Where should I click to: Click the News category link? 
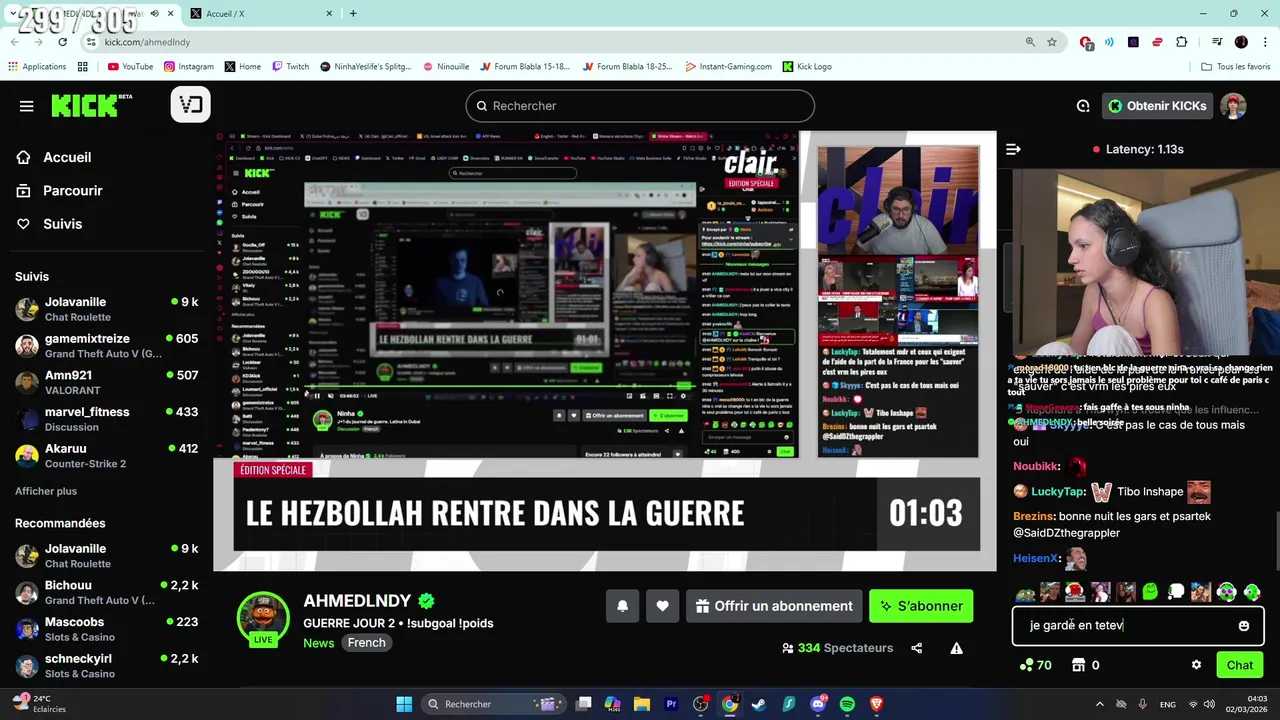tap(319, 643)
